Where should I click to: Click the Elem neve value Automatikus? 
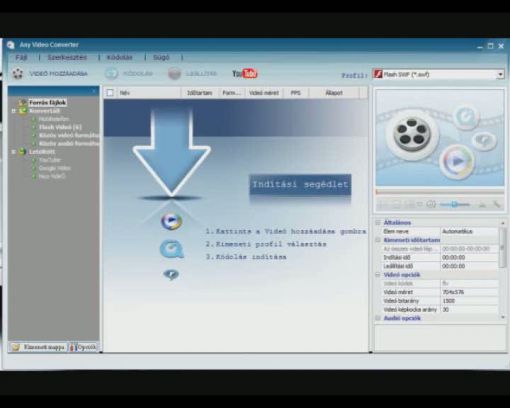pyautogui.click(x=469, y=231)
